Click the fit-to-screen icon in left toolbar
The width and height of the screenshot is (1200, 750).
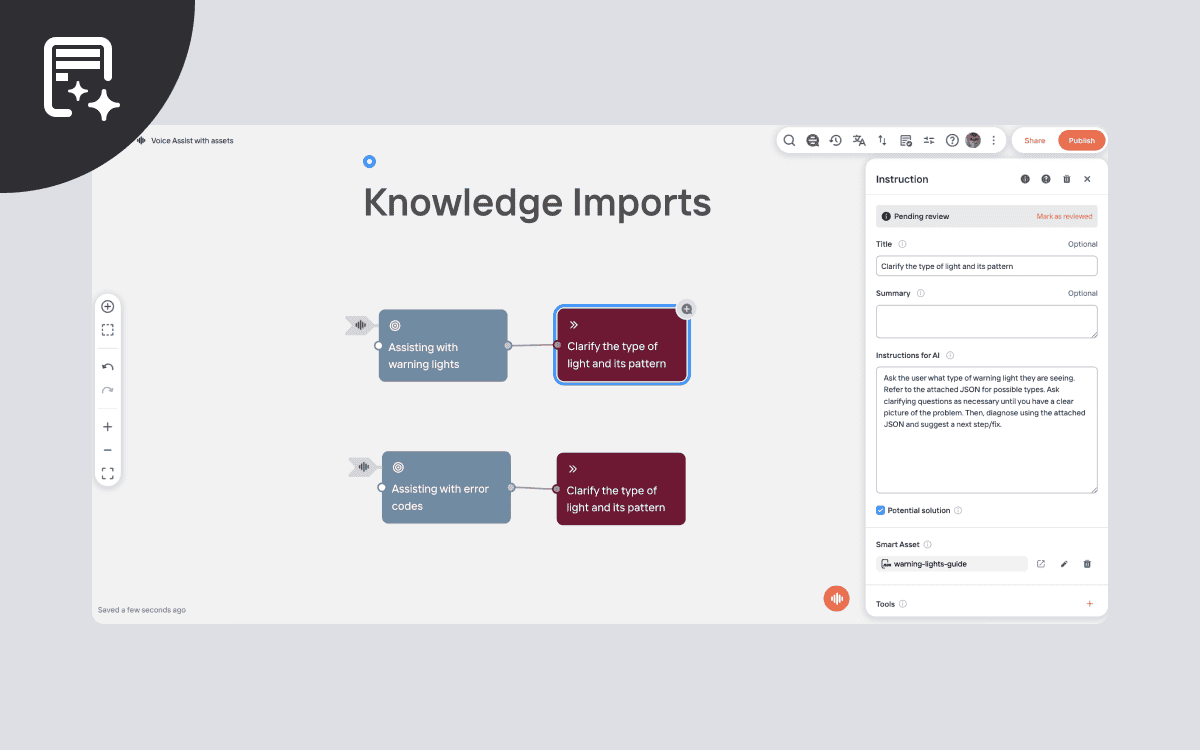coord(108,473)
